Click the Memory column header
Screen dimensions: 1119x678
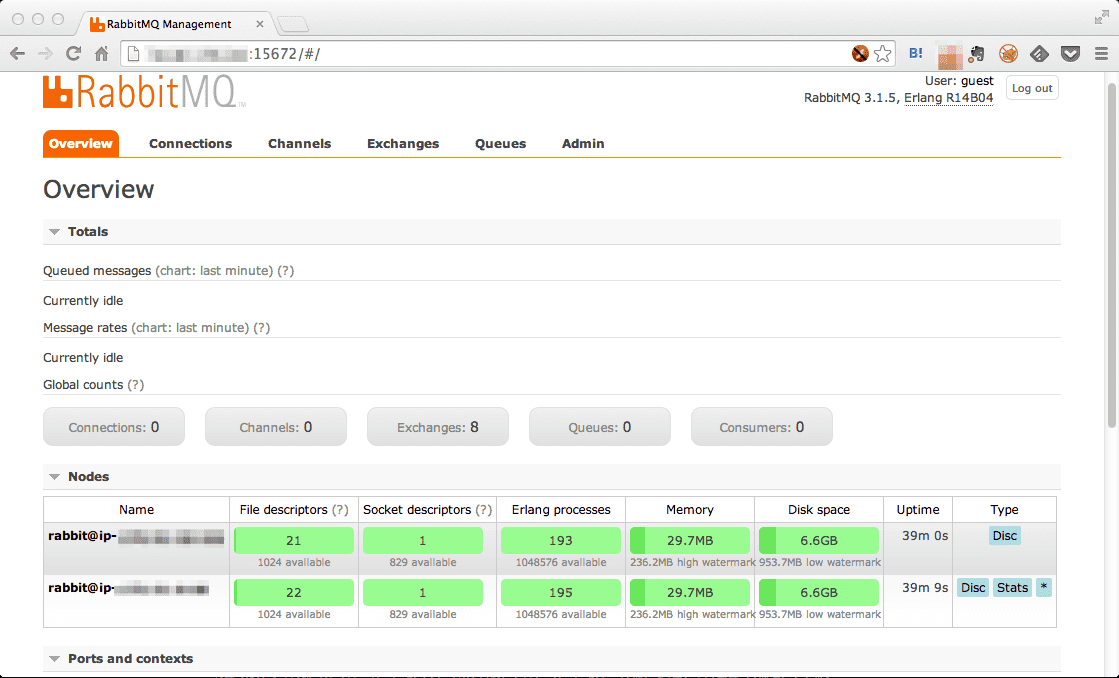point(689,510)
